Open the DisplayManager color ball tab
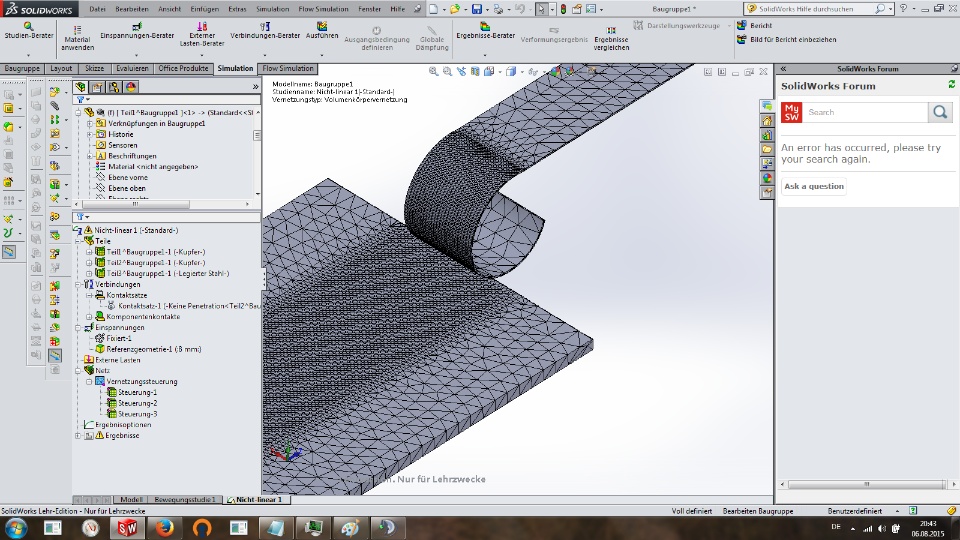Screen dimensions: 960x540 point(130,87)
